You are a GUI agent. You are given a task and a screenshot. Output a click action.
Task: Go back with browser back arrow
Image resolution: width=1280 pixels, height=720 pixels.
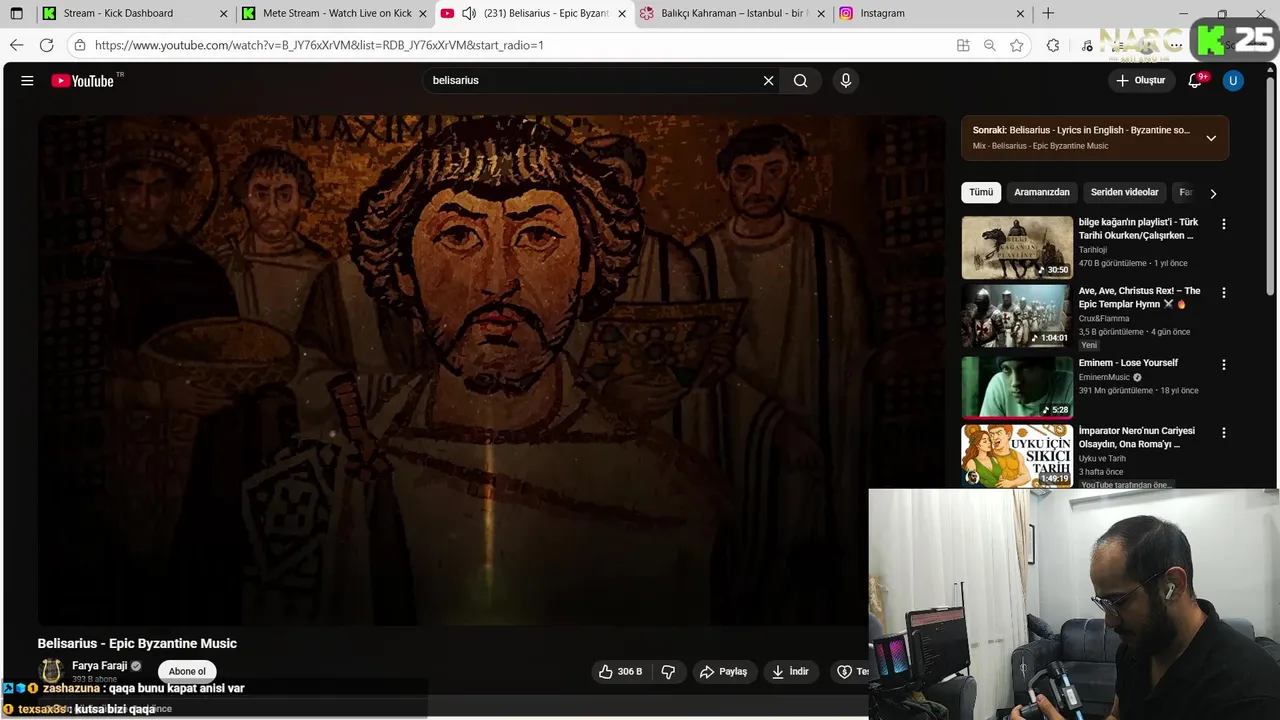[x=16, y=45]
